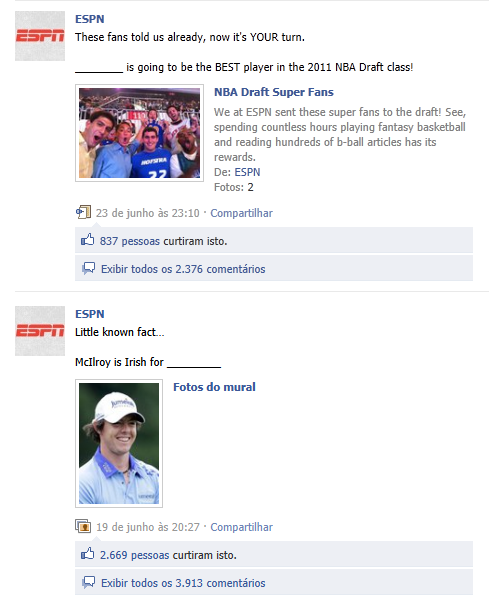489x599 pixels.
Task: Open the NBA Draft Super Fans album link
Action: click(x=274, y=92)
